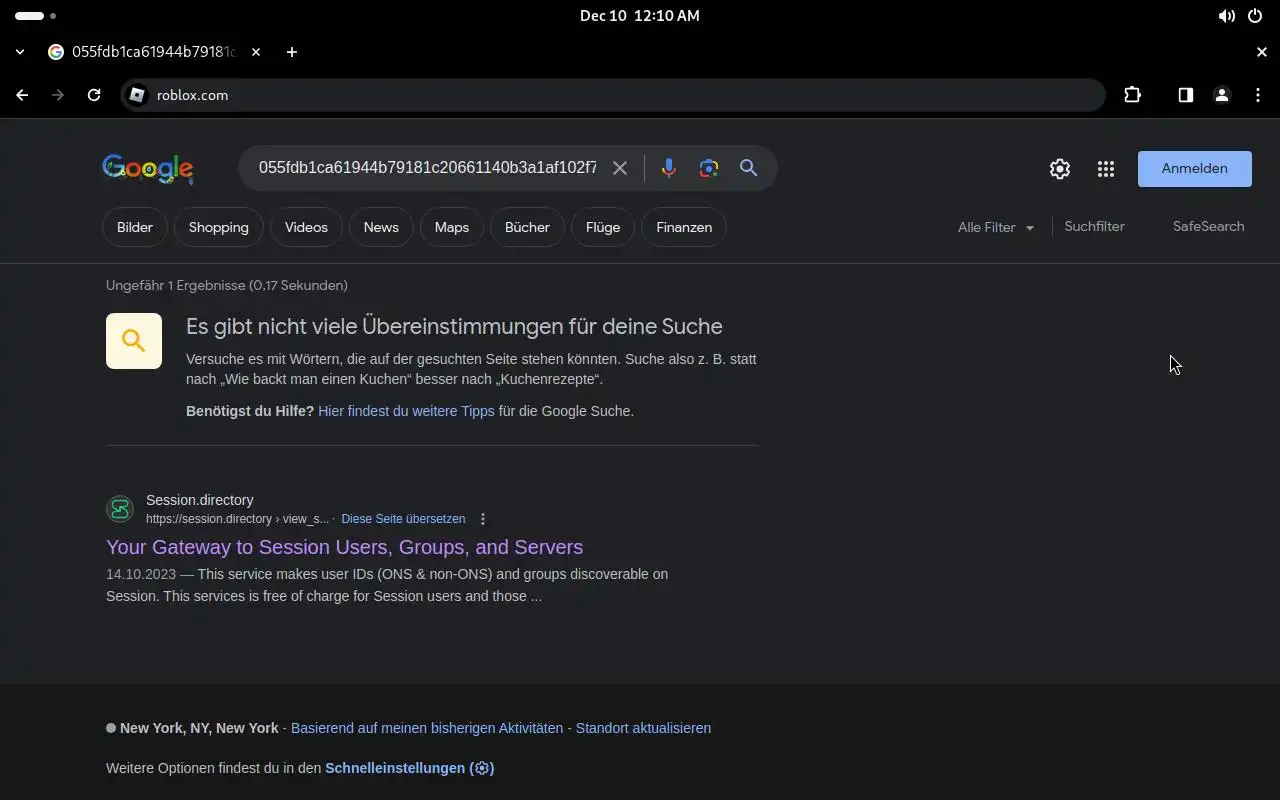Open 'Hier findest du weitere Tipps' link
1280x800 pixels.
[406, 411]
